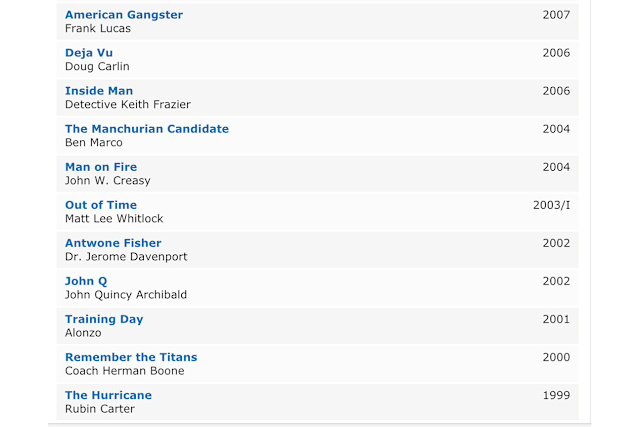Open the Deja Vu movie link

(89, 53)
